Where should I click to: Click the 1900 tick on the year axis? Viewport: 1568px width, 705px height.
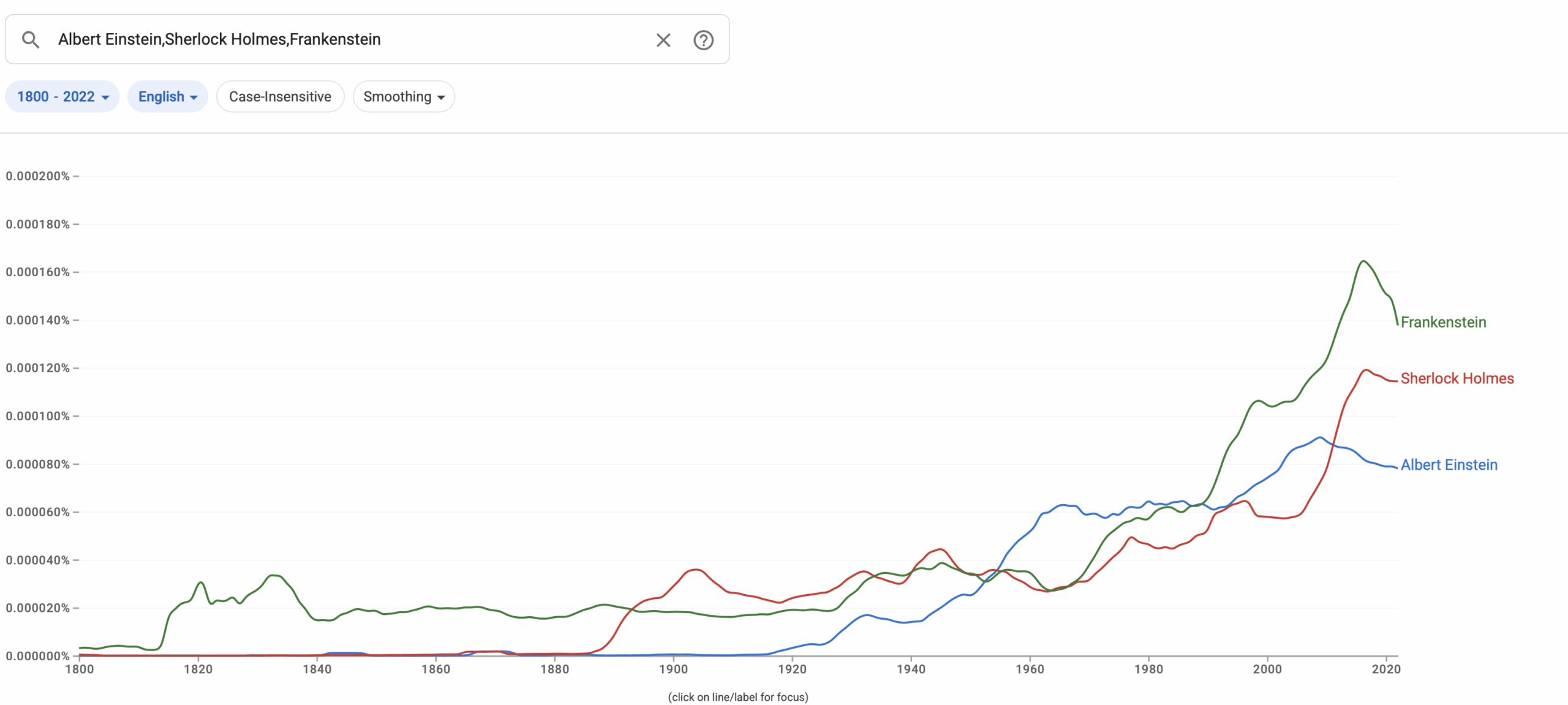click(673, 669)
